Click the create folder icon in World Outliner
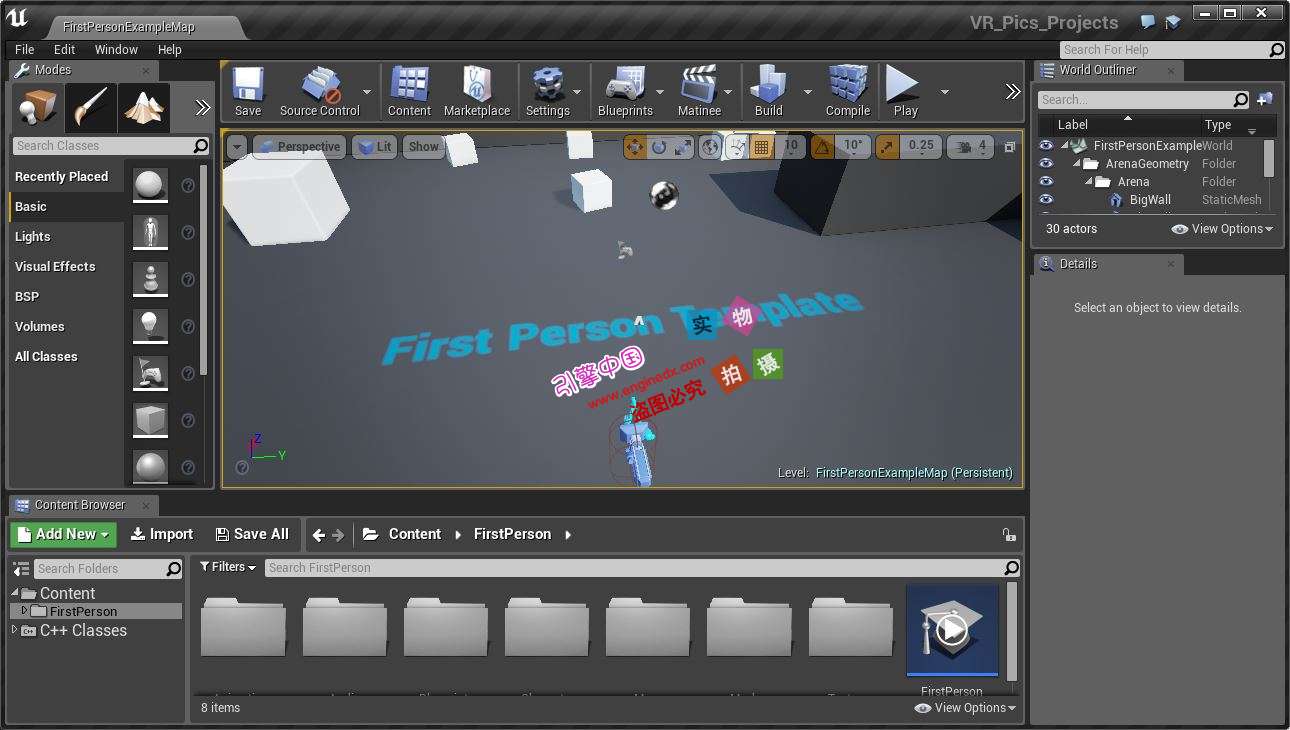 (x=1265, y=99)
